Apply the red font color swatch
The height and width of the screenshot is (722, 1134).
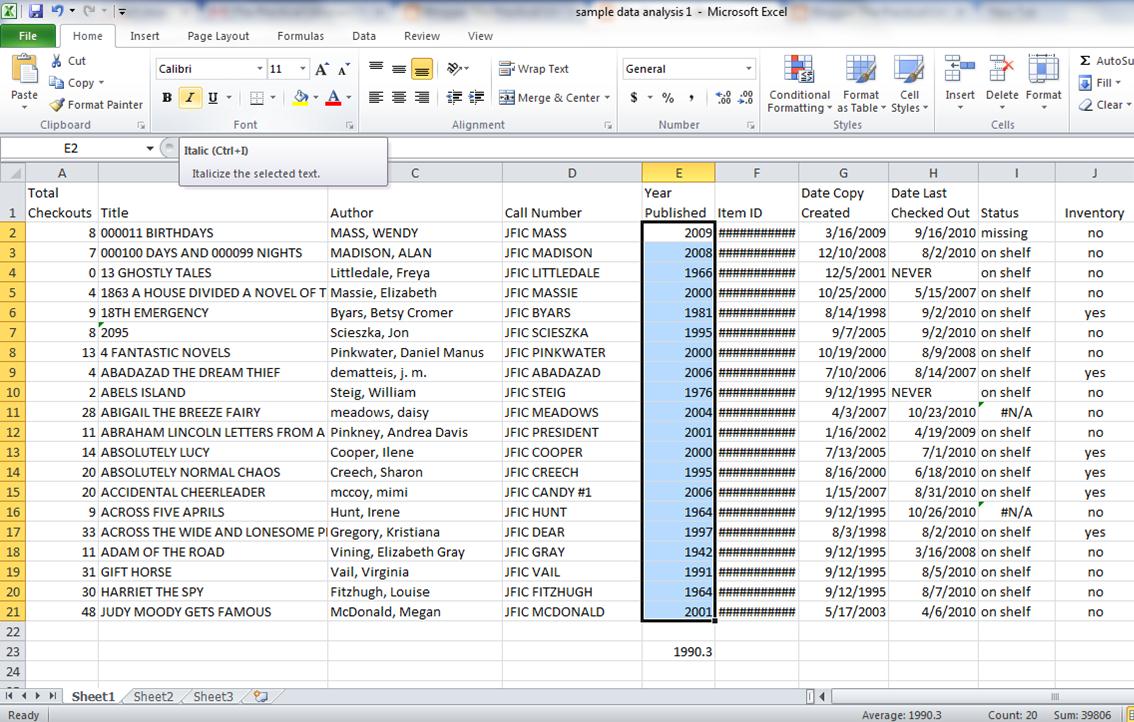point(333,98)
